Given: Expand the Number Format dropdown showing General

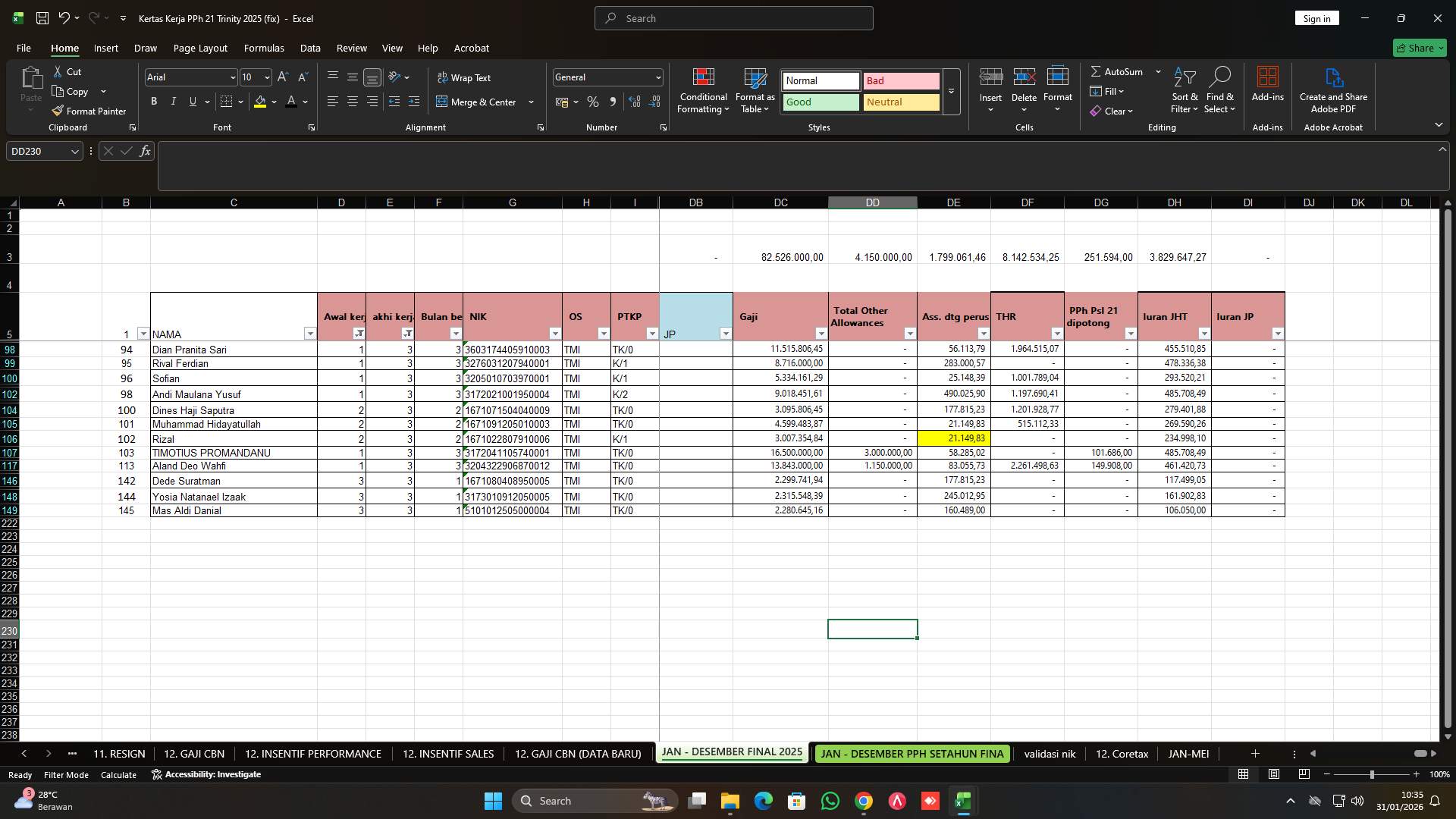Looking at the screenshot, I should (655, 77).
